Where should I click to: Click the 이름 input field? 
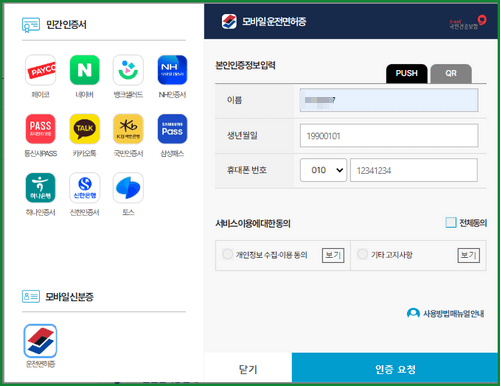[x=389, y=100]
